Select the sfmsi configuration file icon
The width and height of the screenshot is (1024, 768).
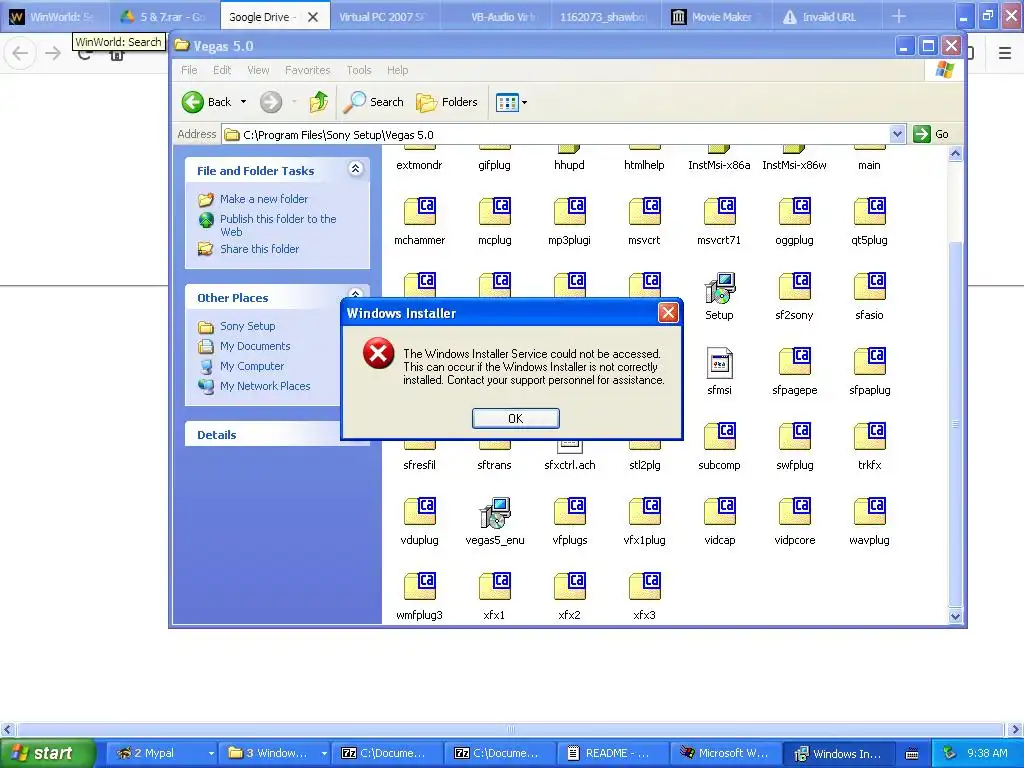(720, 362)
